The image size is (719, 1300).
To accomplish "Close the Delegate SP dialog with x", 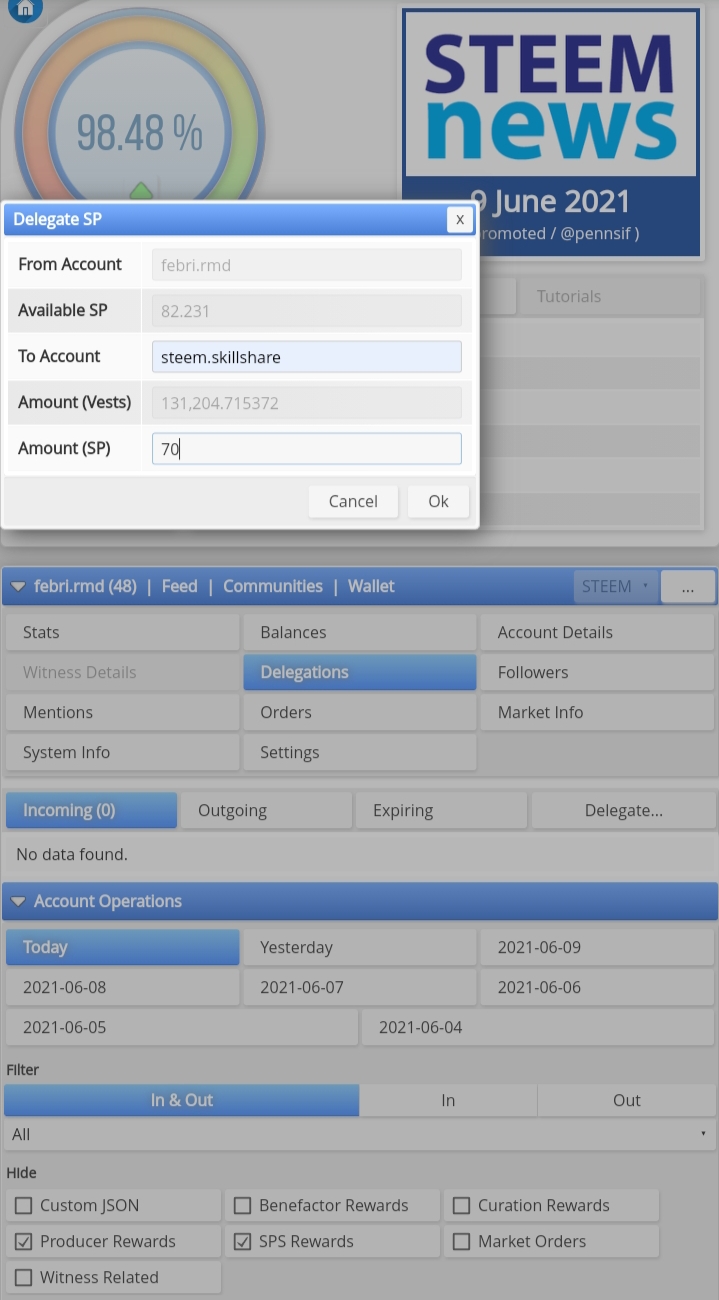I will (x=460, y=219).
